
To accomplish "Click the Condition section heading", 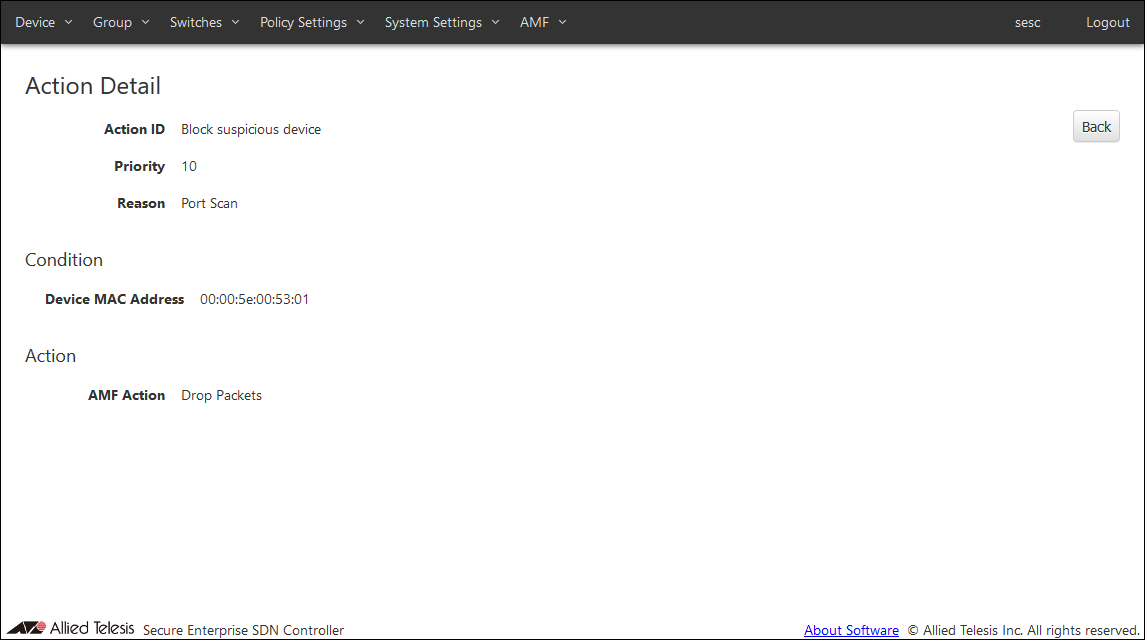I will pos(64,260).
